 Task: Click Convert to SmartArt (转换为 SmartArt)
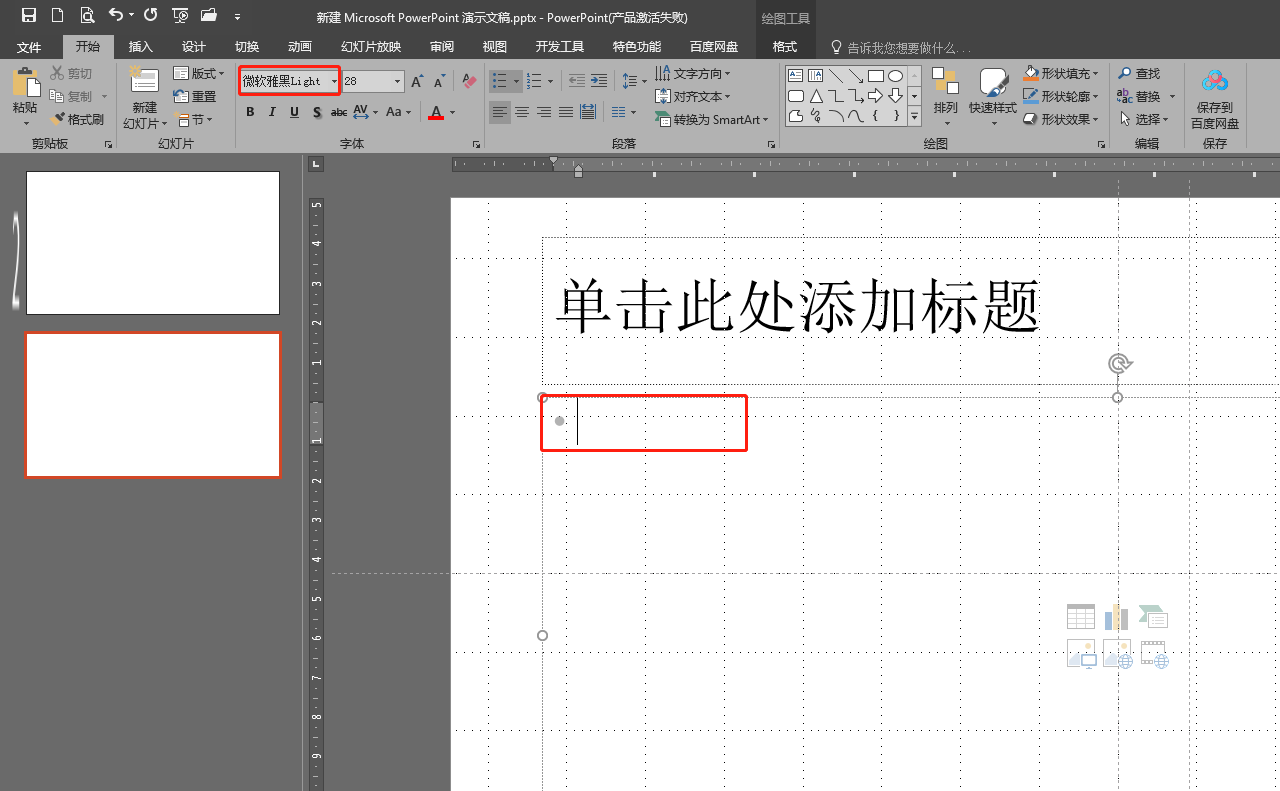[x=712, y=120]
